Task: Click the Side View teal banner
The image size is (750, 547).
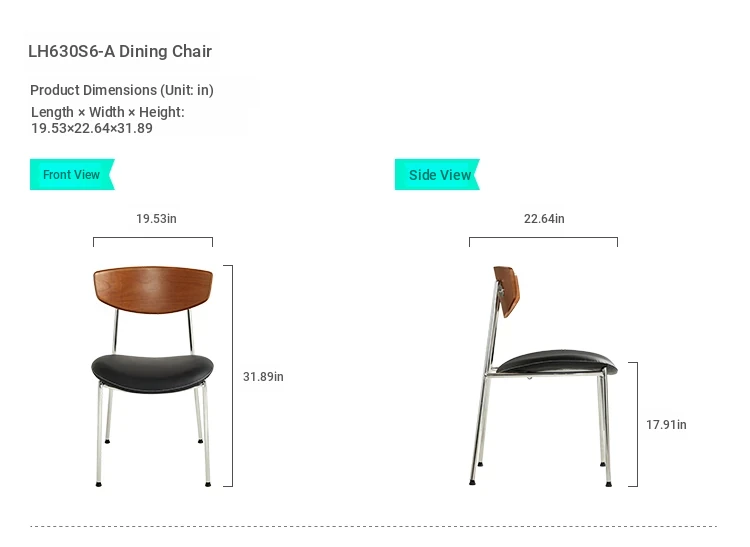Action: tap(437, 175)
